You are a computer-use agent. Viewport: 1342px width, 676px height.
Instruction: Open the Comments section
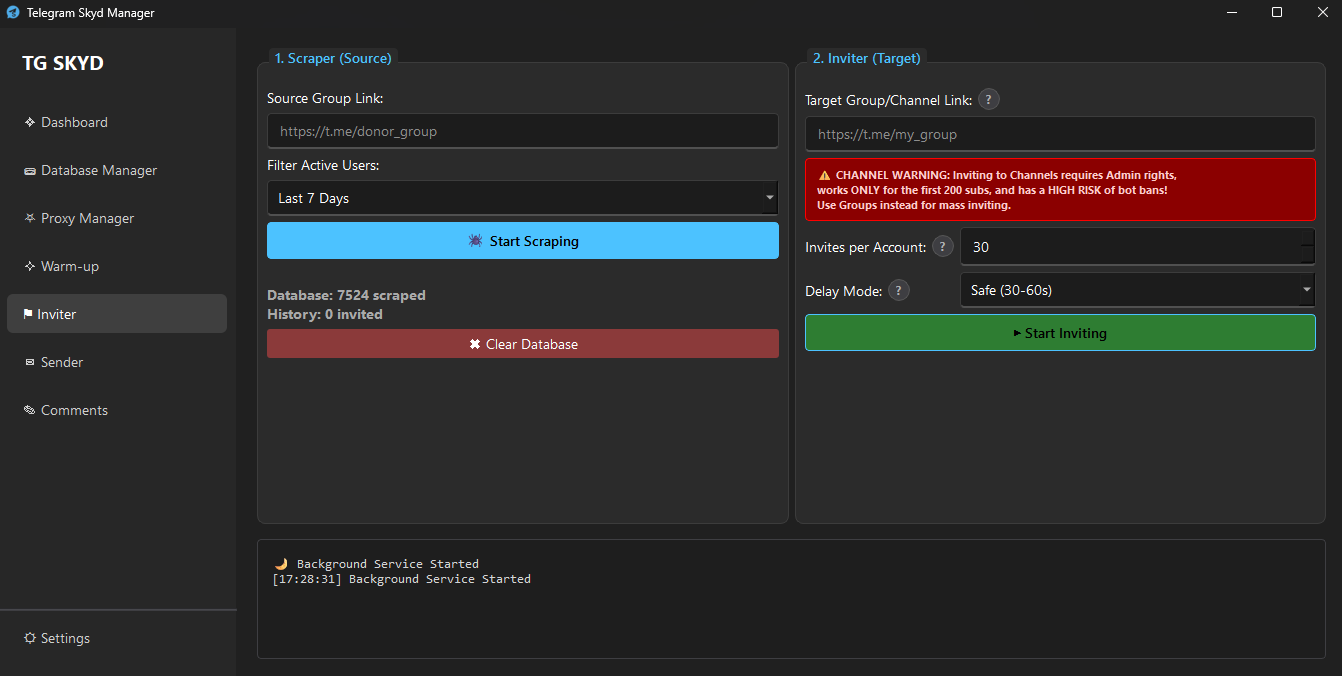tap(73, 410)
